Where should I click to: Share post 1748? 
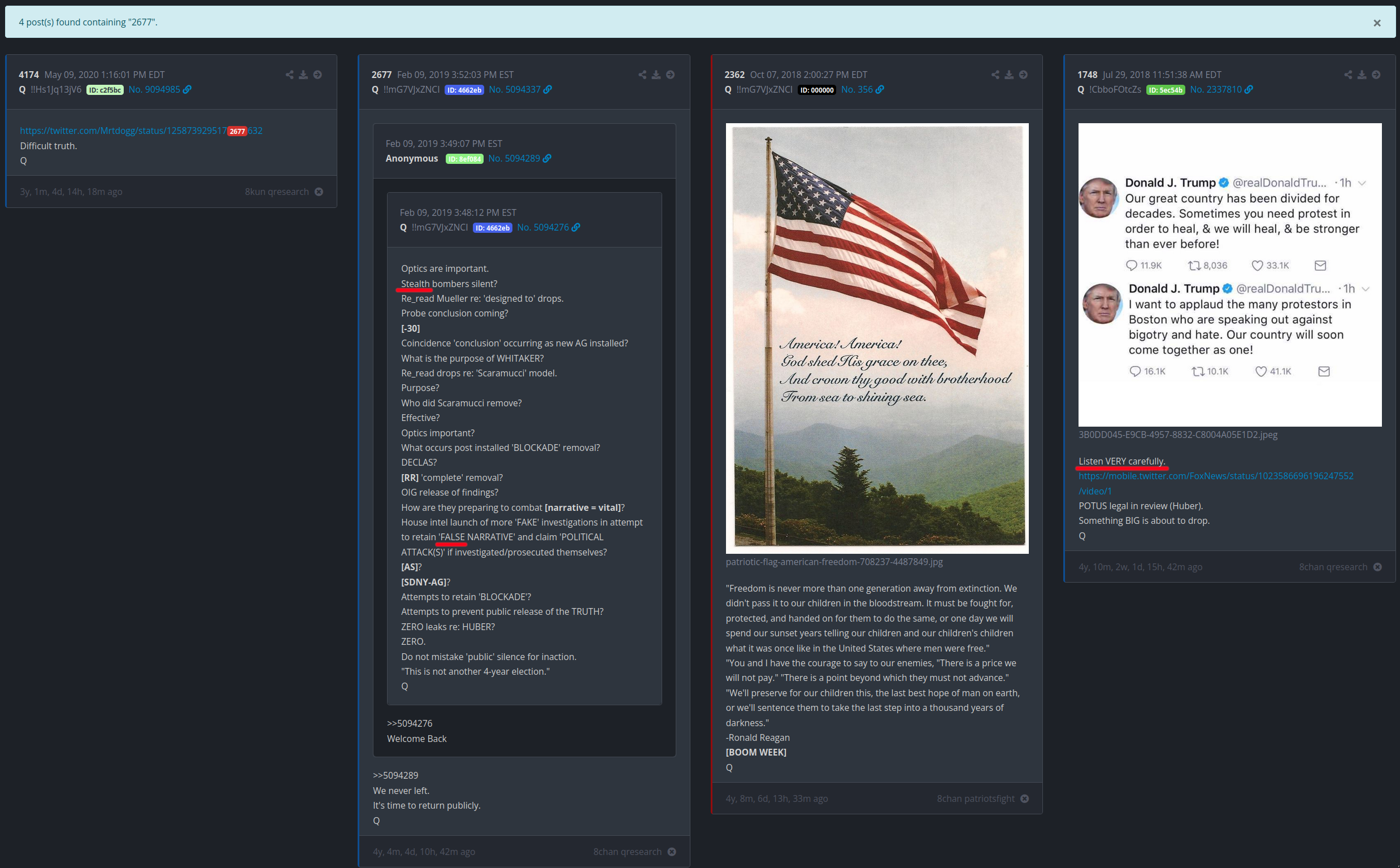point(1348,75)
